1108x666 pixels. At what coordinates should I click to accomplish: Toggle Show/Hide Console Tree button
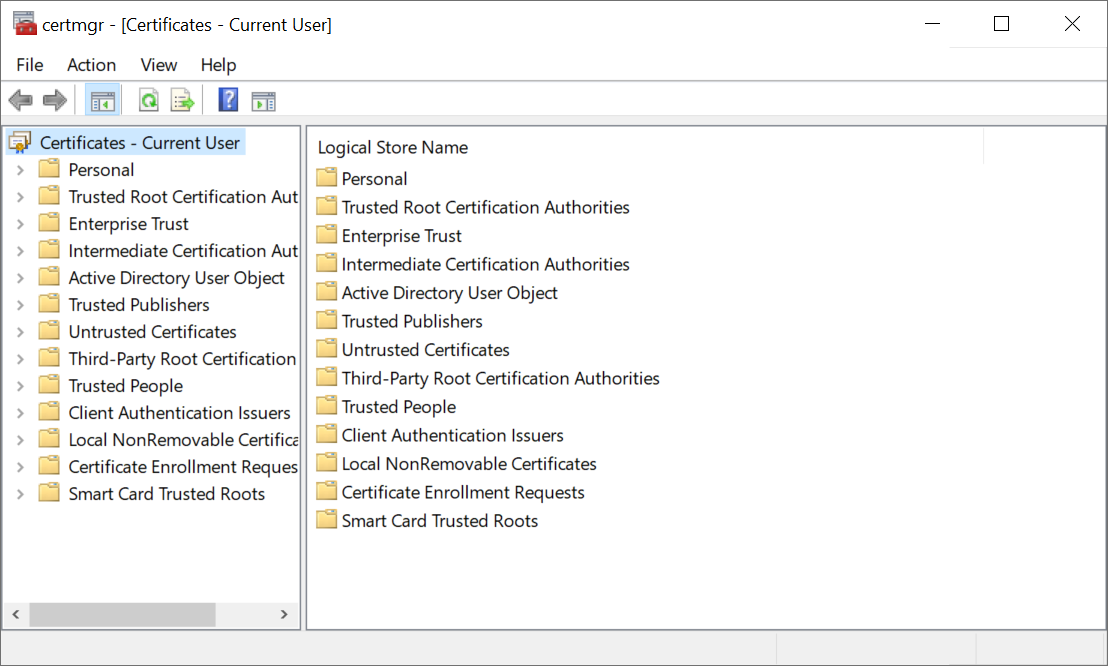point(103,100)
